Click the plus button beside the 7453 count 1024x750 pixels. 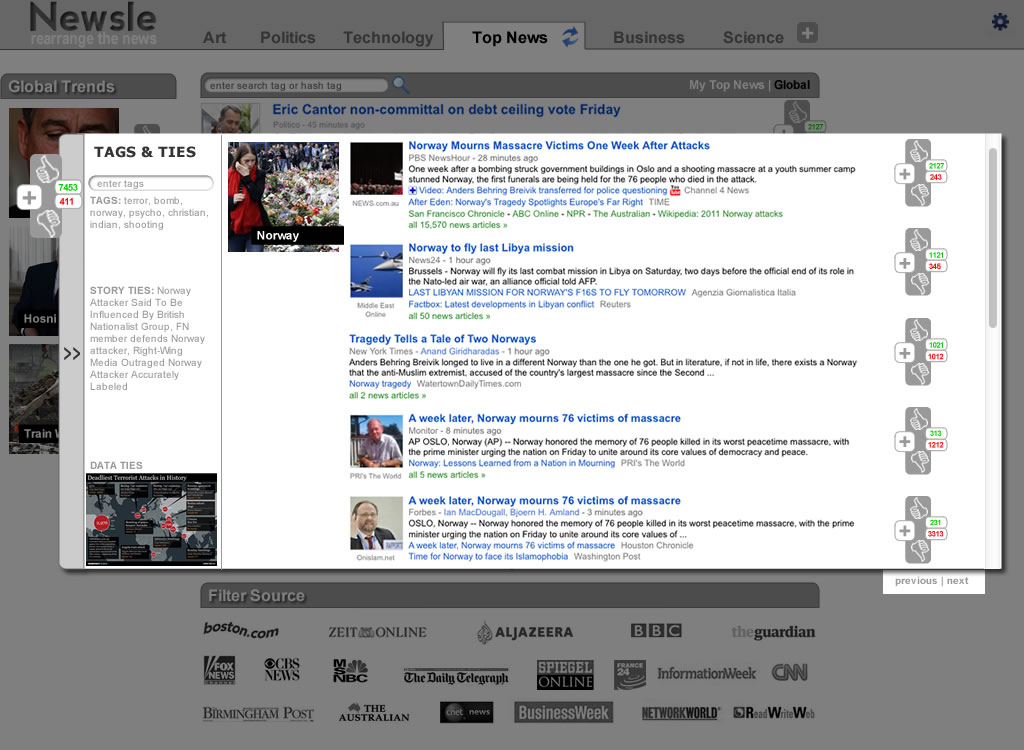pos(29,197)
